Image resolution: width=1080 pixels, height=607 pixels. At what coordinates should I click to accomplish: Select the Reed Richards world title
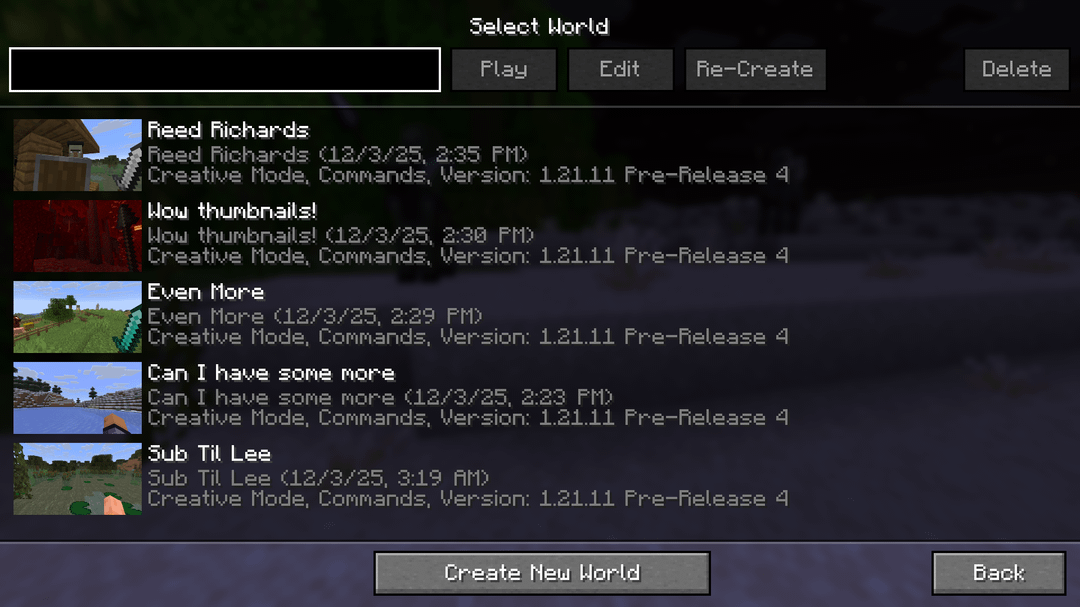(229, 130)
